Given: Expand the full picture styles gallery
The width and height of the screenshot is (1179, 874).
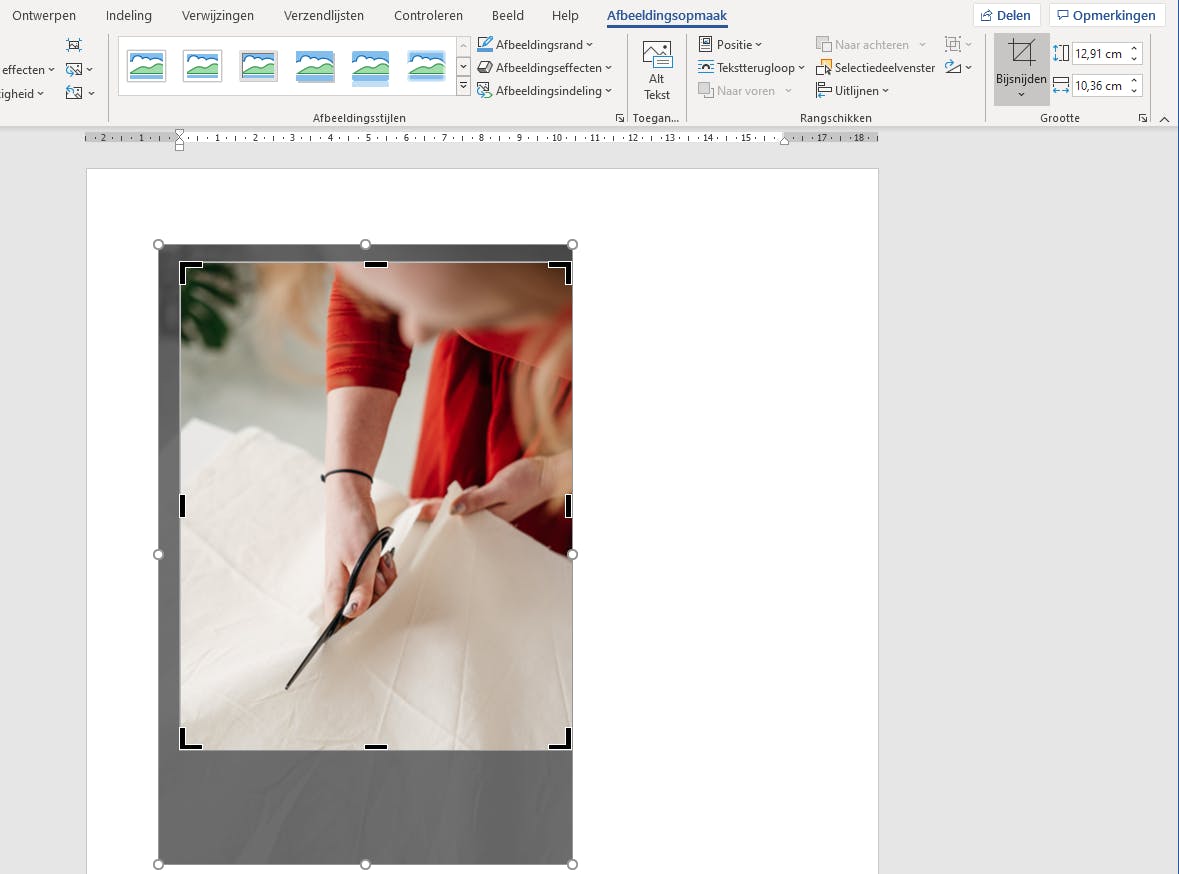Looking at the screenshot, I should point(463,86).
